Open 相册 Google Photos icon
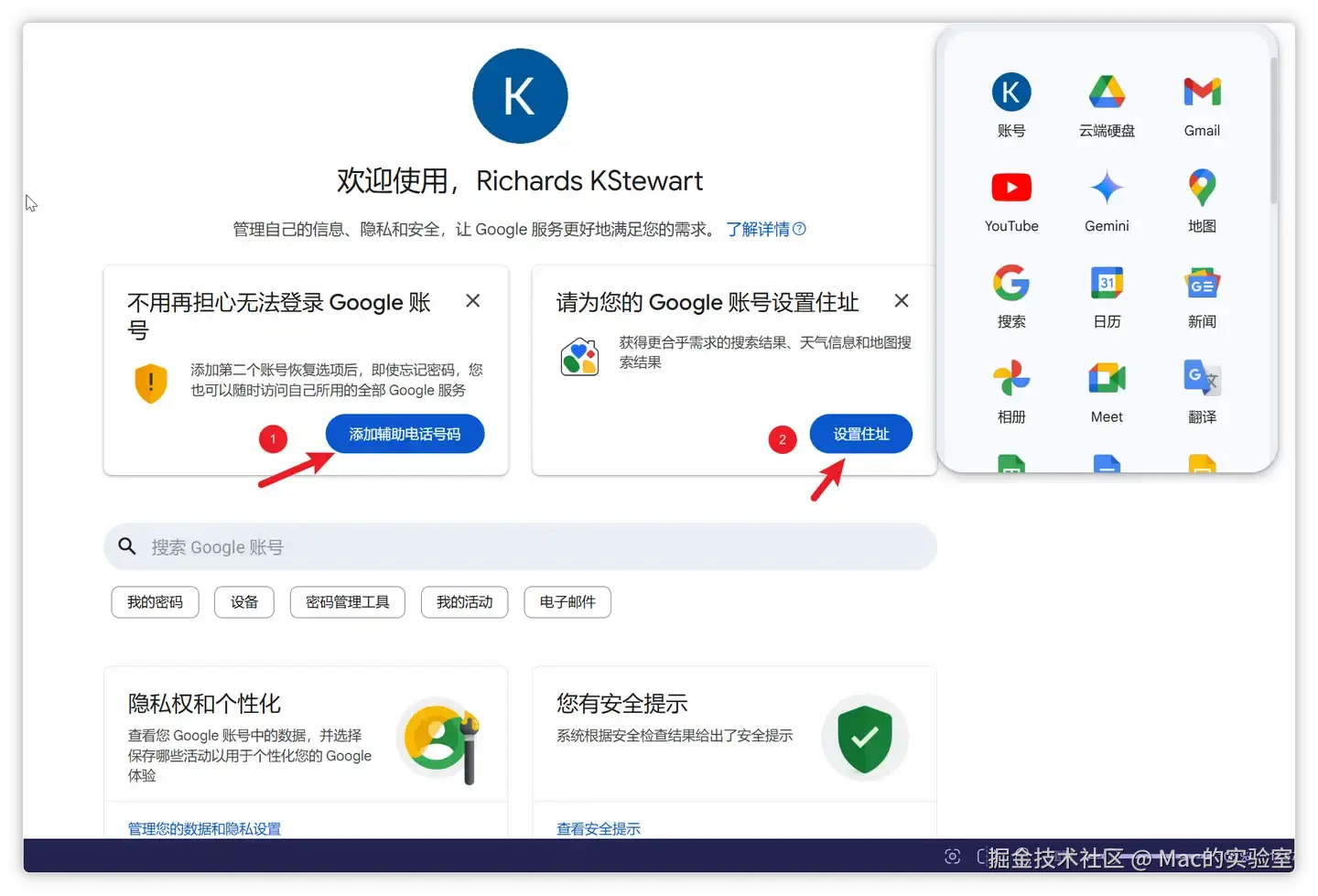The image size is (1318, 896). tap(1011, 378)
